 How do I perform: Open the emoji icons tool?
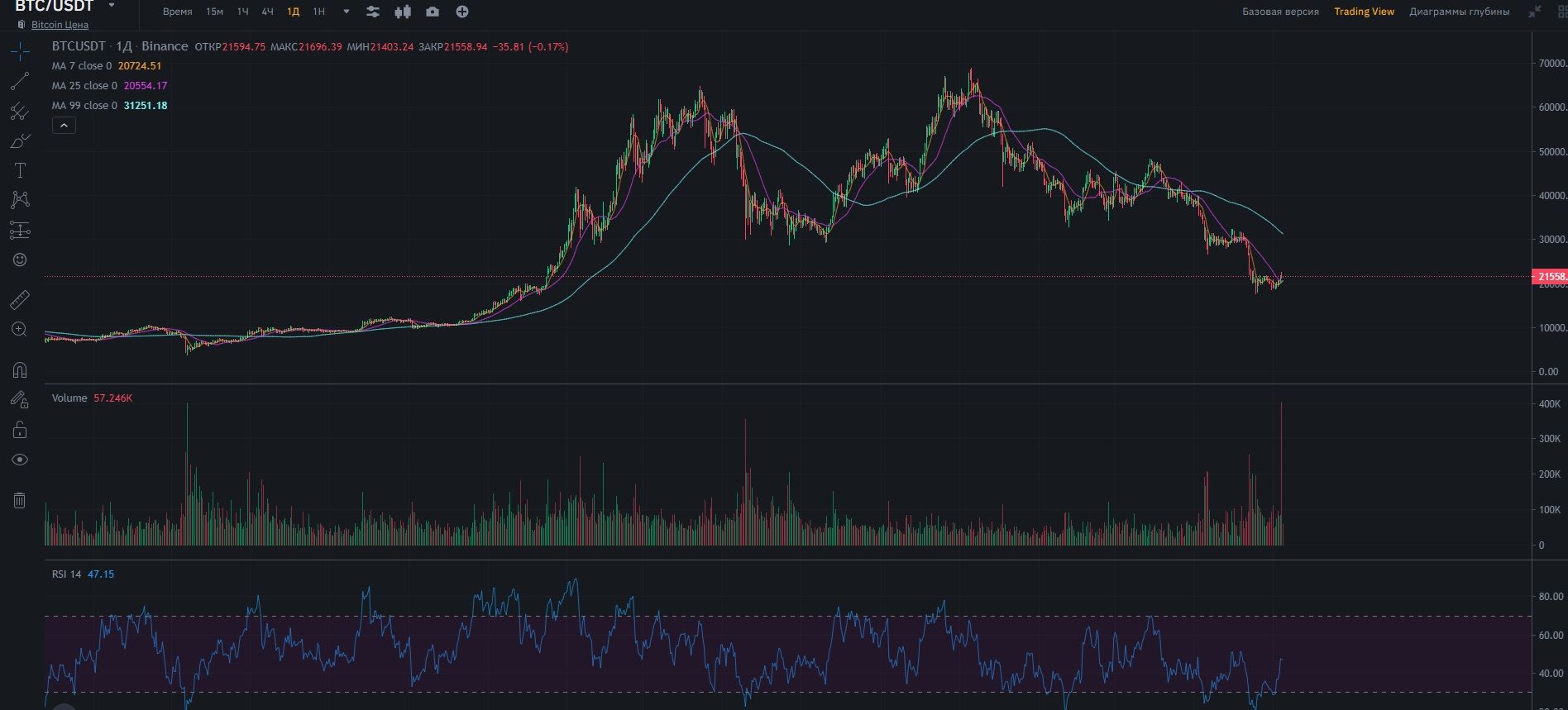pyautogui.click(x=20, y=260)
